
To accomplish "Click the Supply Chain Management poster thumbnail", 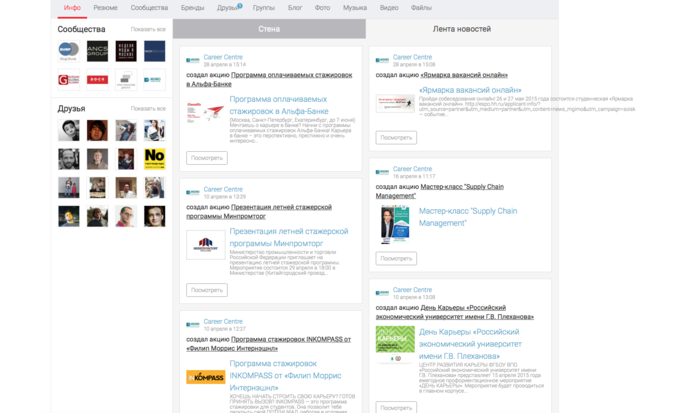I will (x=395, y=224).
